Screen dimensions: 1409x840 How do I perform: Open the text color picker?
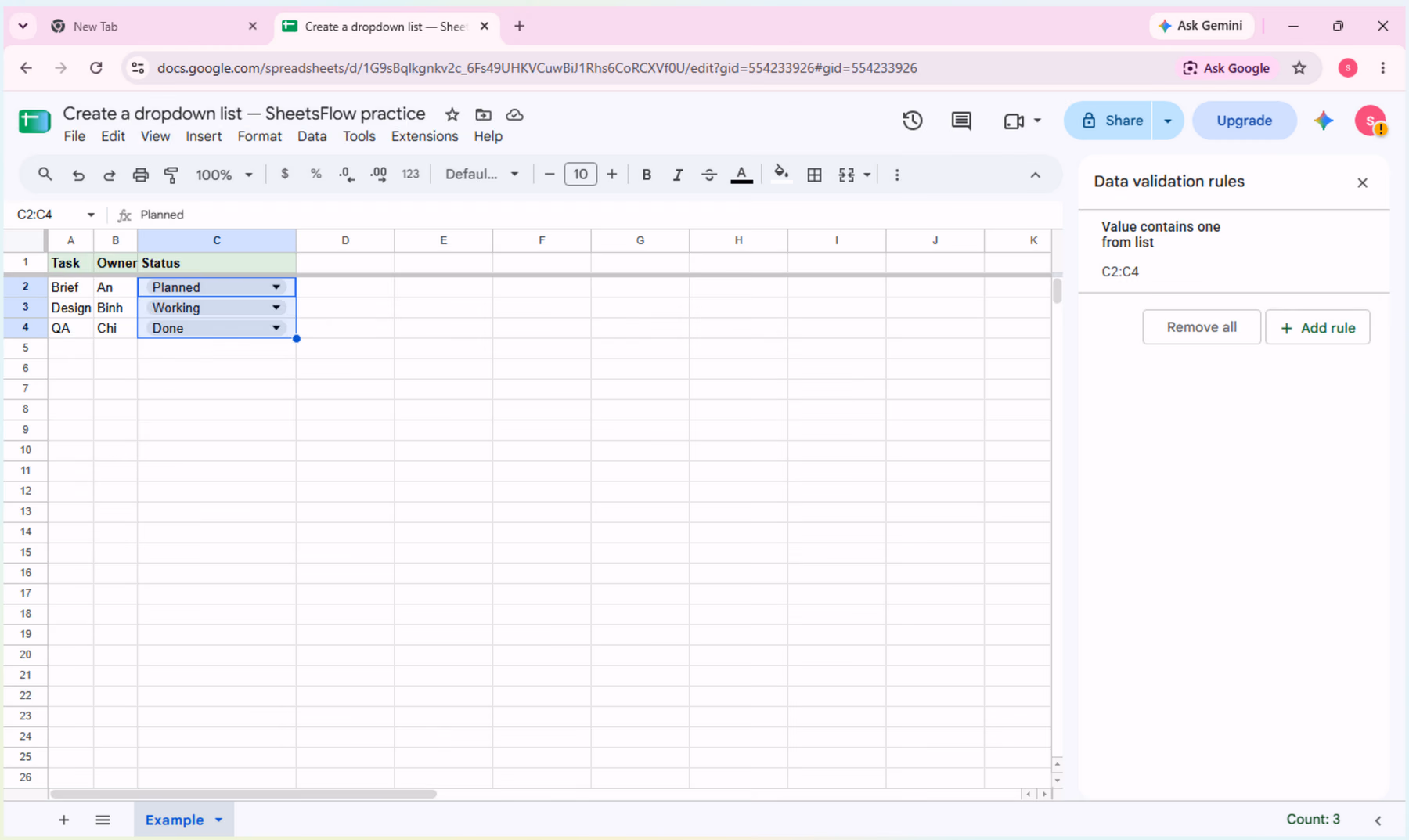[741, 175]
